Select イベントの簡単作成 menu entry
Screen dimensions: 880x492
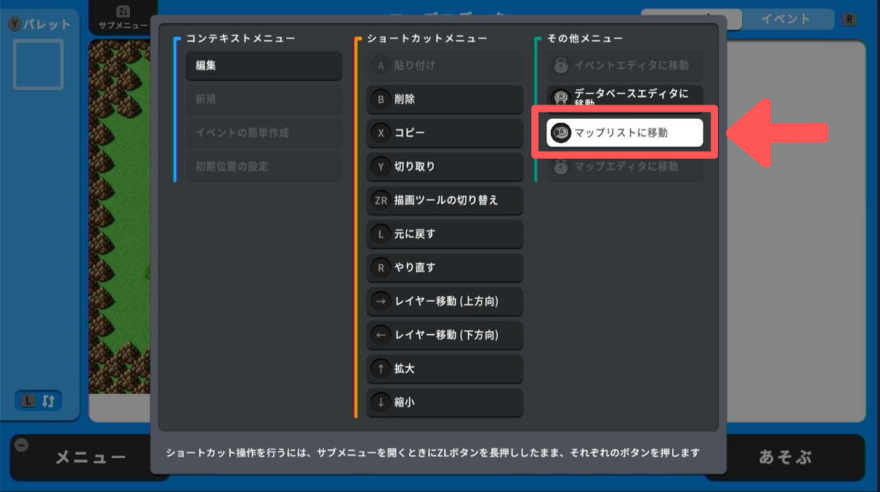click(x=264, y=133)
